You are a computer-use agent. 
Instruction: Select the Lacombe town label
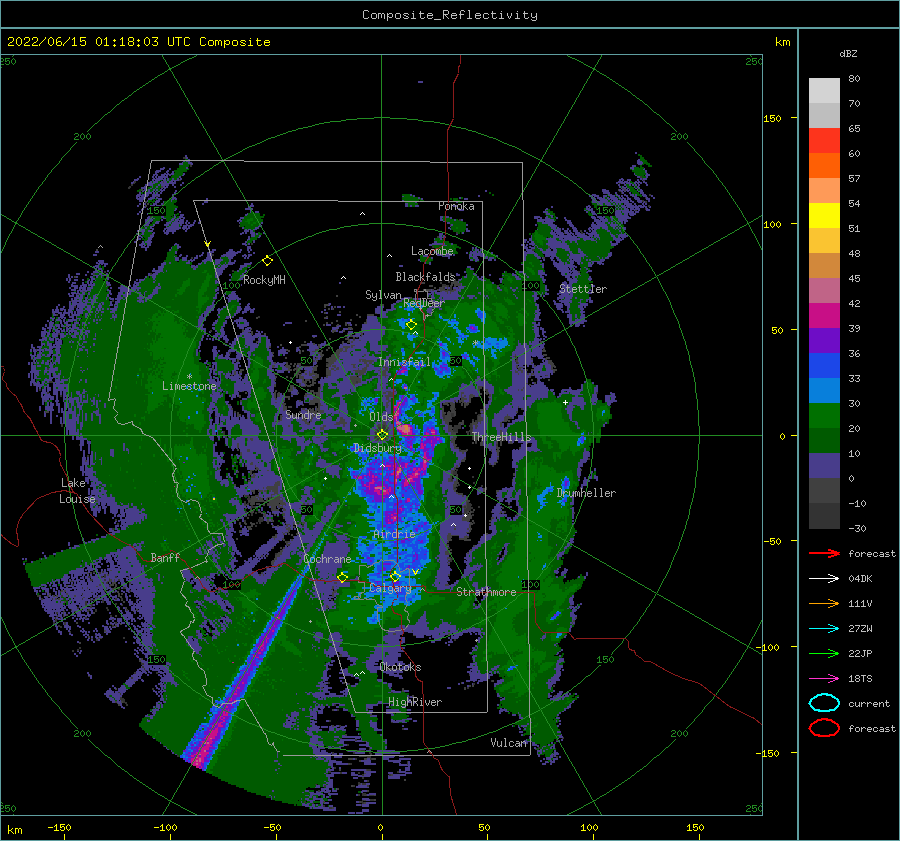432,251
